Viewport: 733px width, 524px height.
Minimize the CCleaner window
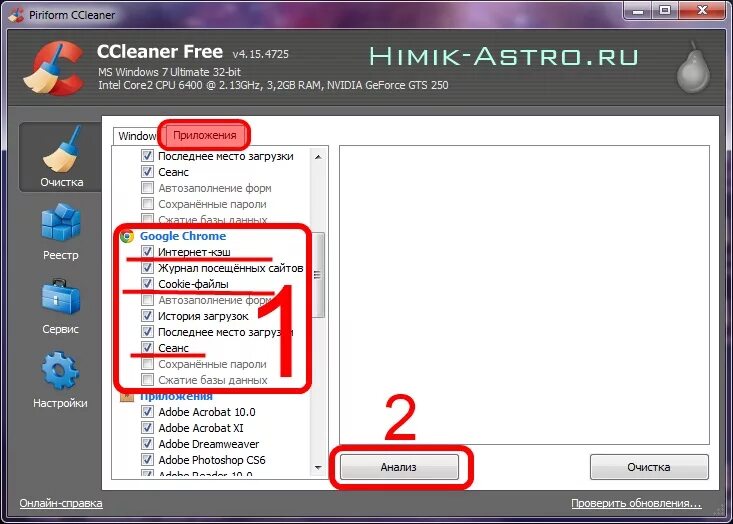[x=638, y=11]
